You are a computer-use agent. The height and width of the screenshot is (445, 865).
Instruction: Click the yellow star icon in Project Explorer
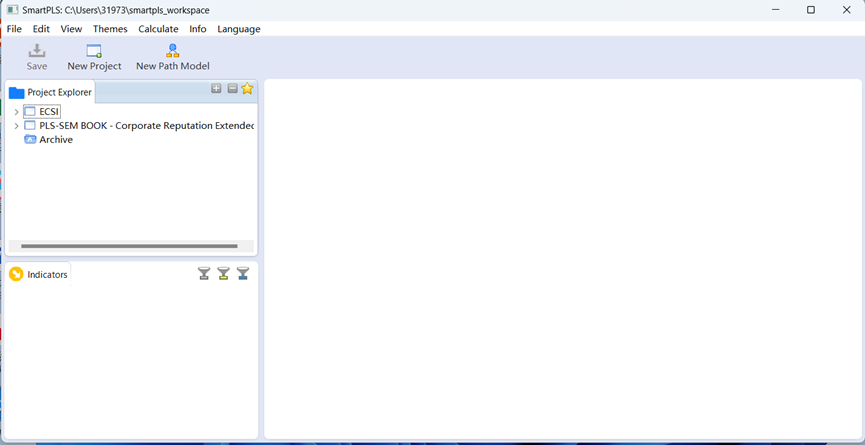tap(247, 89)
